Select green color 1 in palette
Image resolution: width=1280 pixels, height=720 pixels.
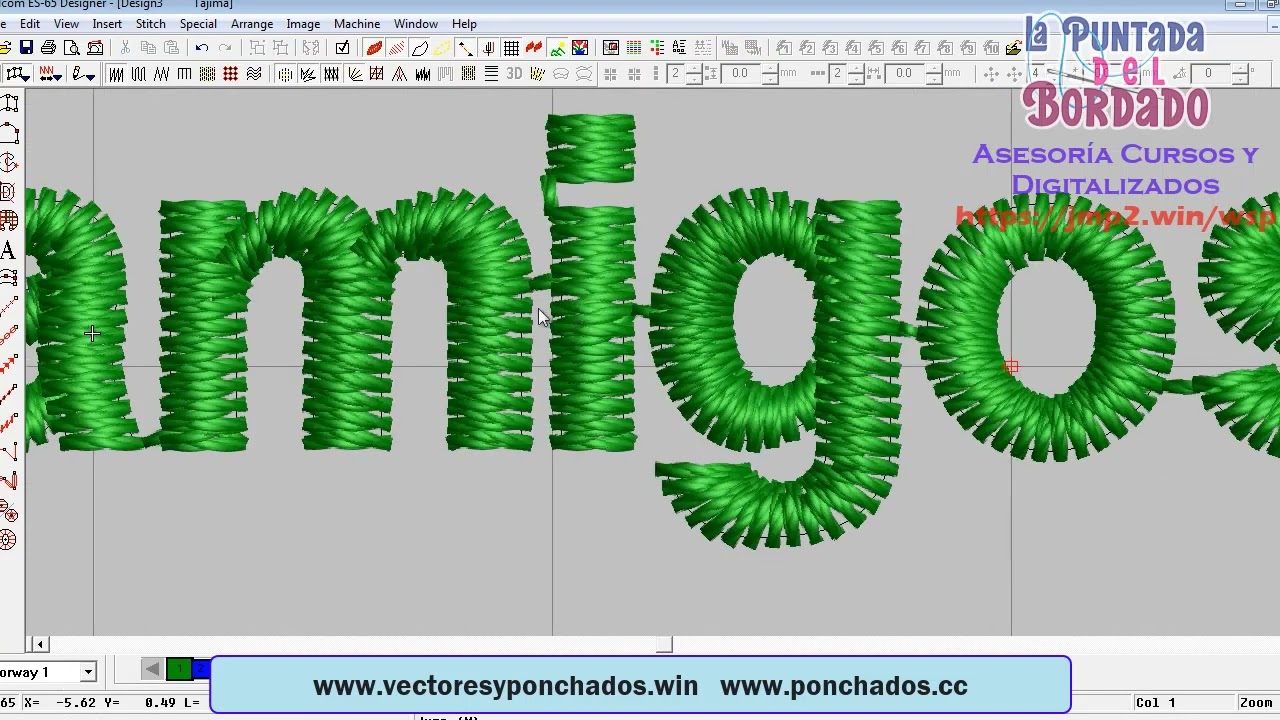178,669
